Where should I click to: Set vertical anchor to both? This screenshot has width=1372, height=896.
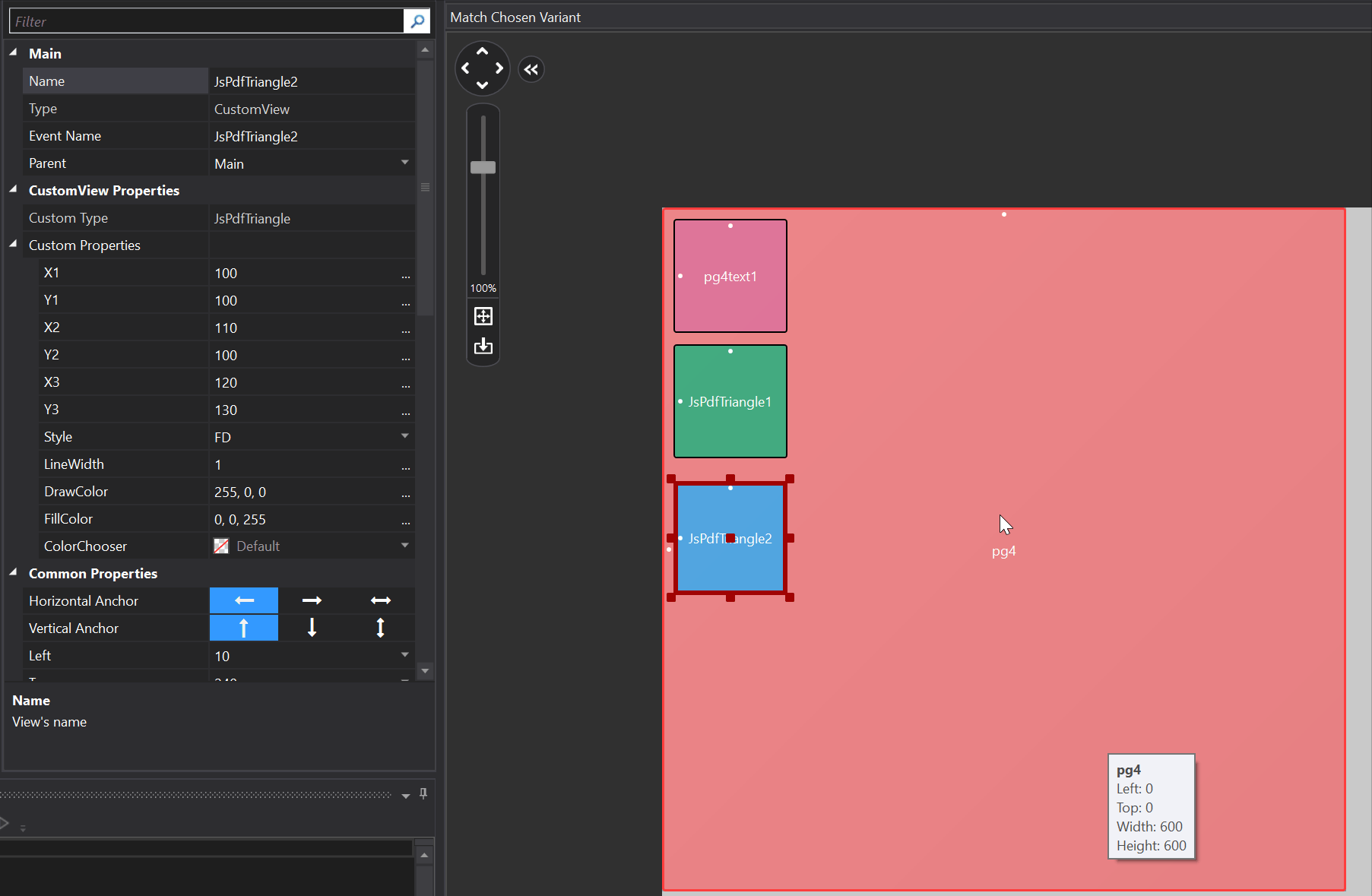(x=381, y=628)
